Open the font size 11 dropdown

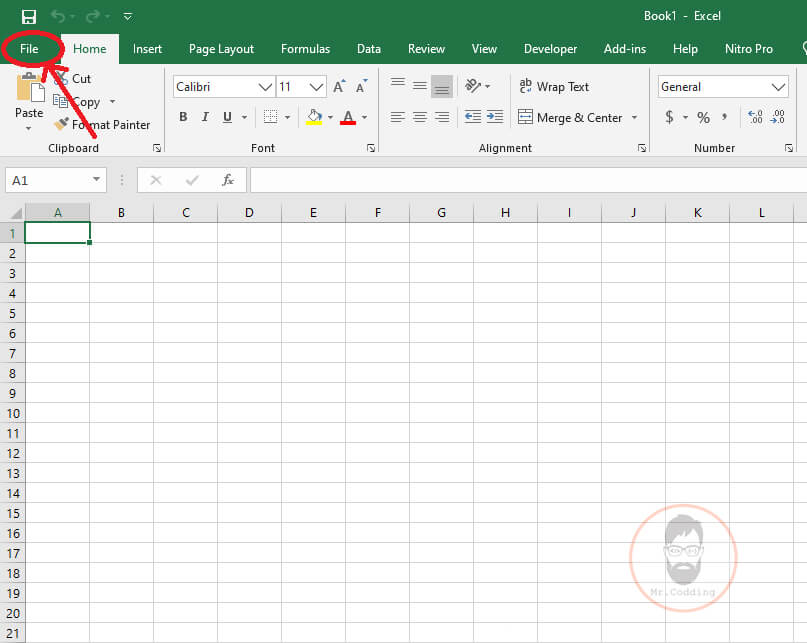coord(317,86)
